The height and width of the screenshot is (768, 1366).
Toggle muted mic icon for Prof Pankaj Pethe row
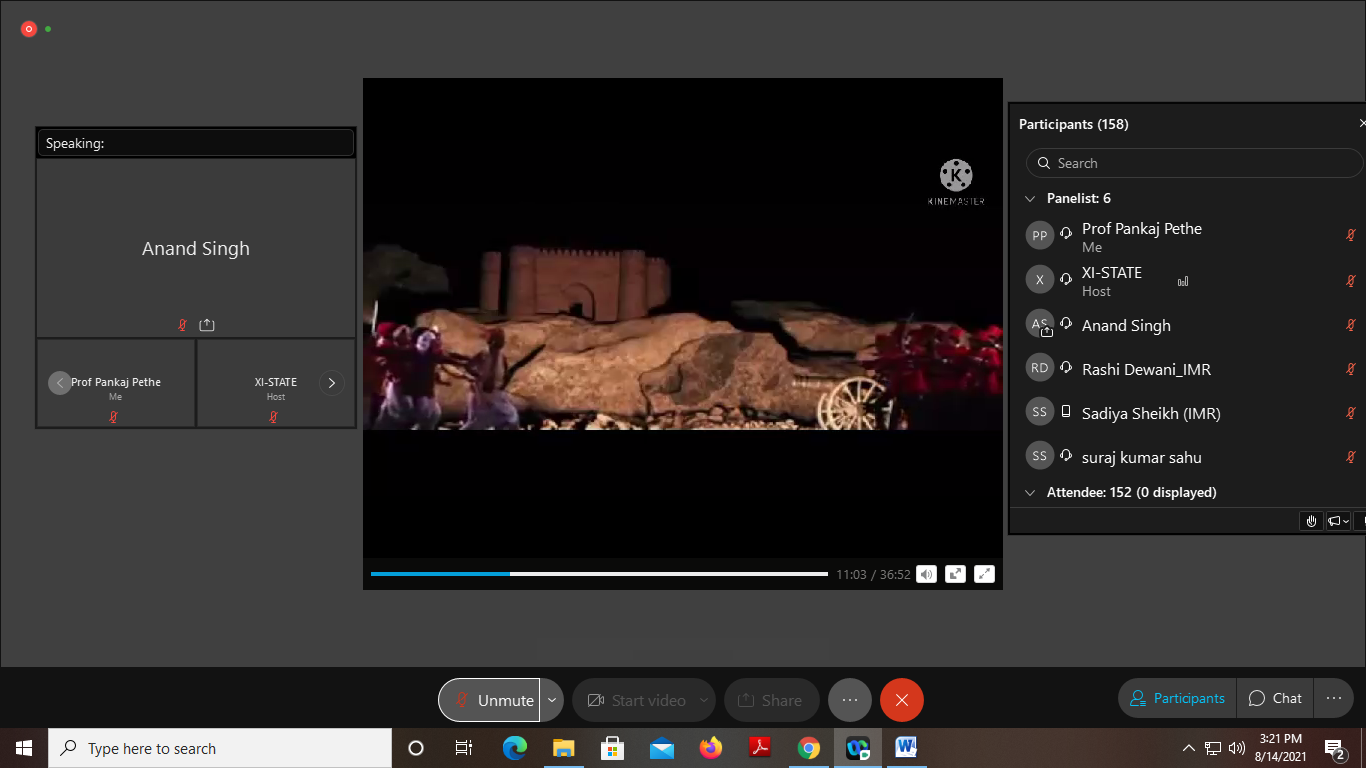tap(1351, 236)
